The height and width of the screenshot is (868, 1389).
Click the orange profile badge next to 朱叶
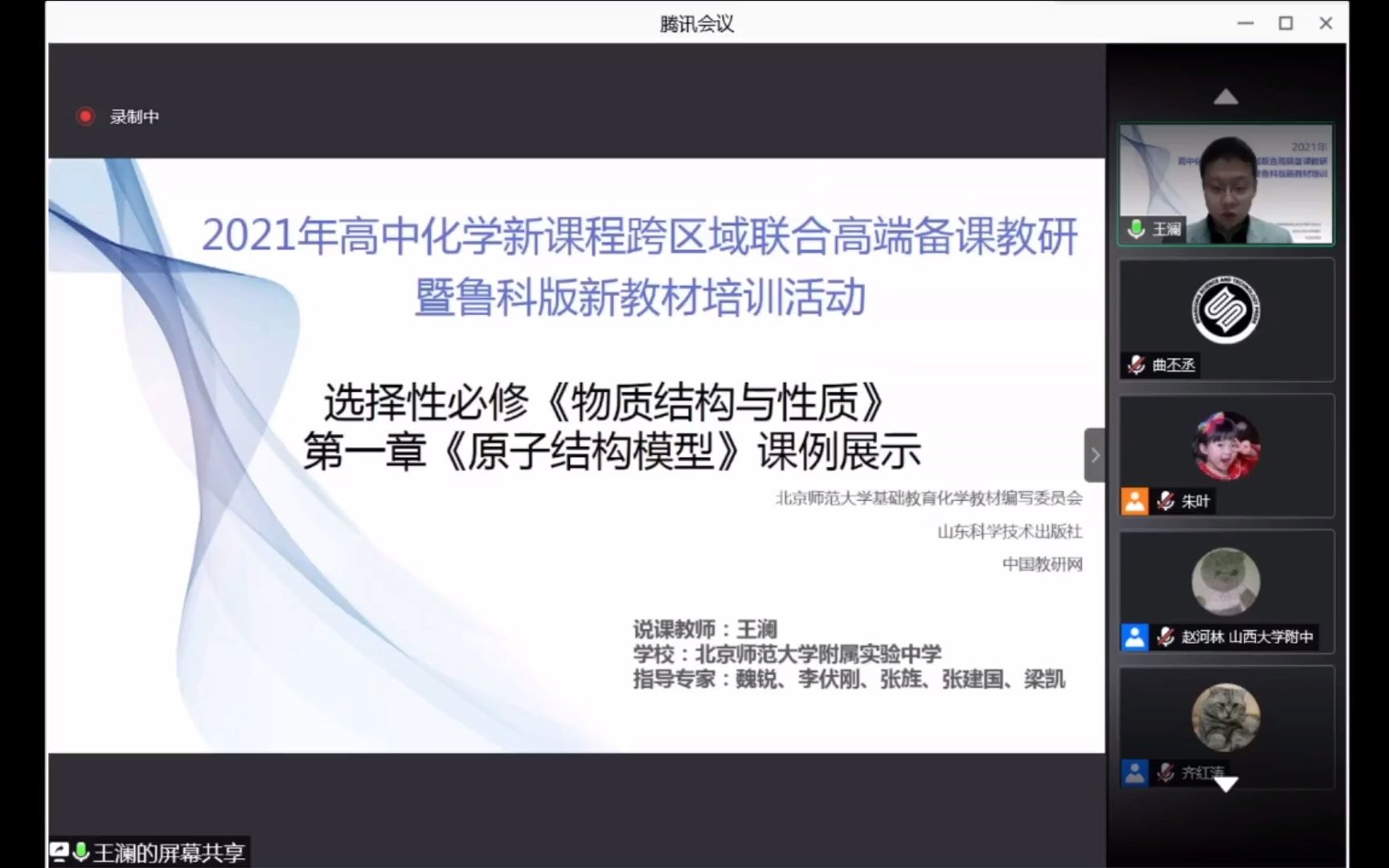click(1134, 501)
